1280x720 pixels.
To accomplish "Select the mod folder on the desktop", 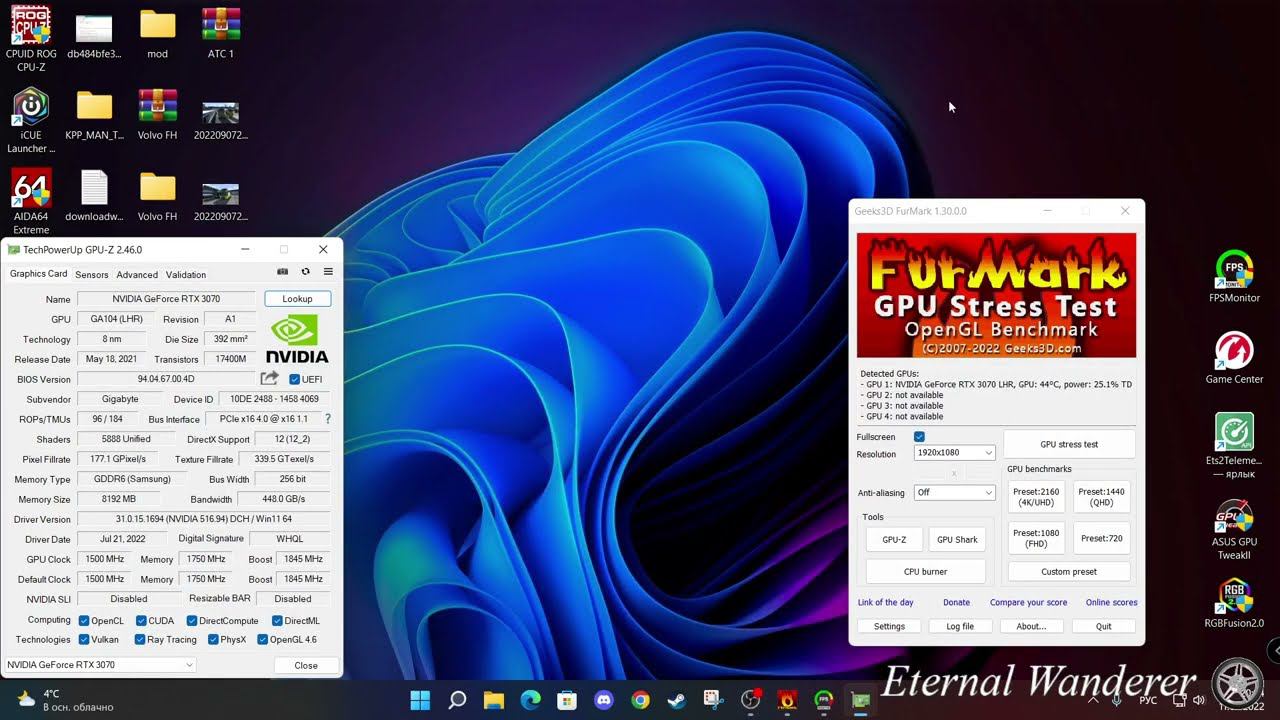I will tap(157, 33).
